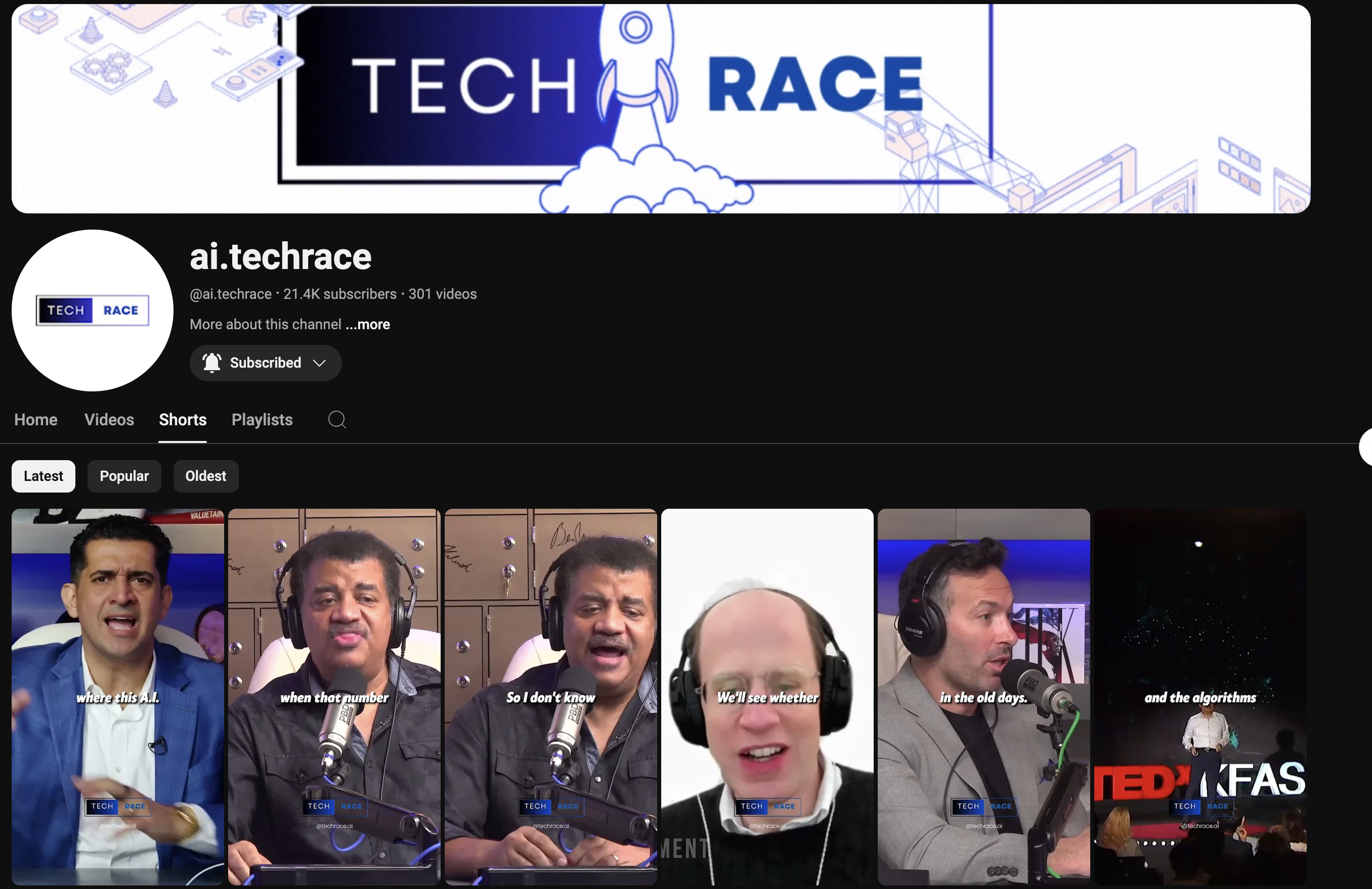The height and width of the screenshot is (889, 1372).
Task: Open short captioned "So I don't know"
Action: 550,697
